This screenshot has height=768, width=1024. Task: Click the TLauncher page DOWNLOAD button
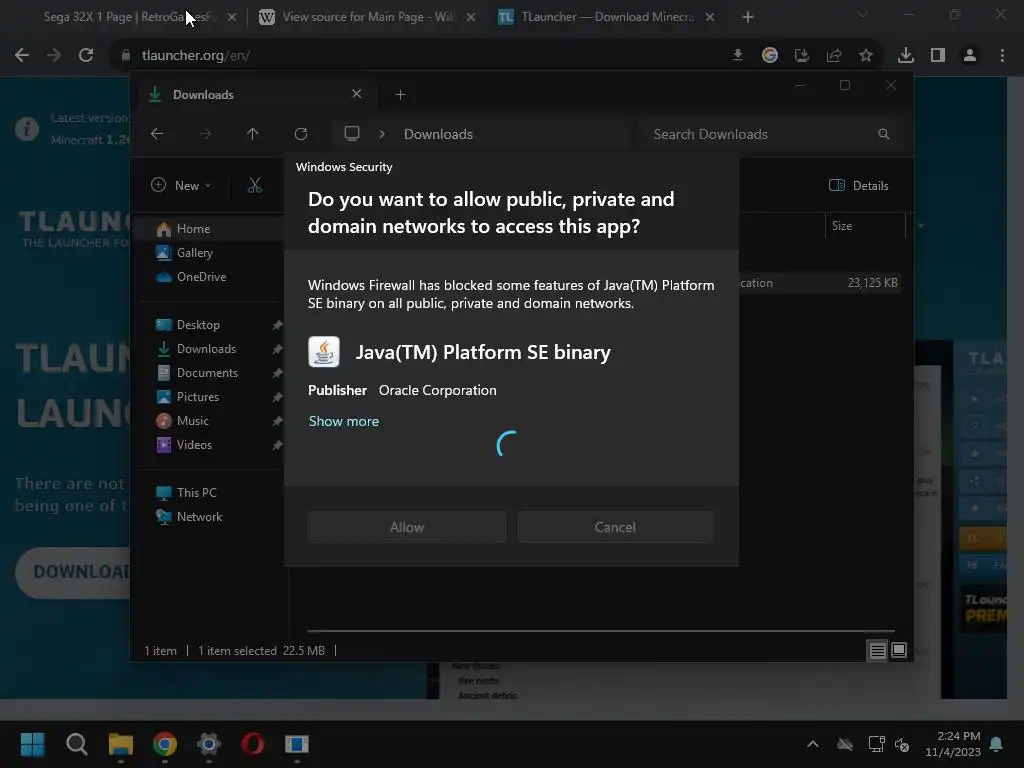click(73, 572)
